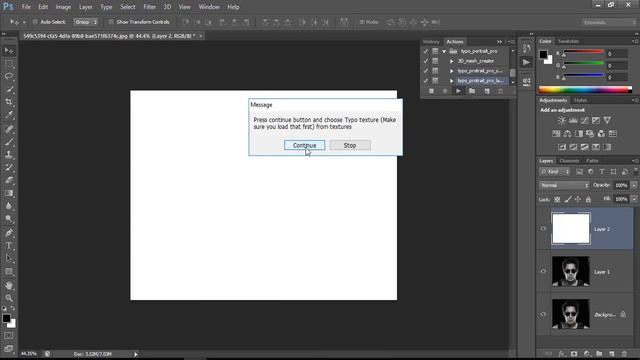
Task: Hide Layer 1 visibility eye
Action: 543,271
